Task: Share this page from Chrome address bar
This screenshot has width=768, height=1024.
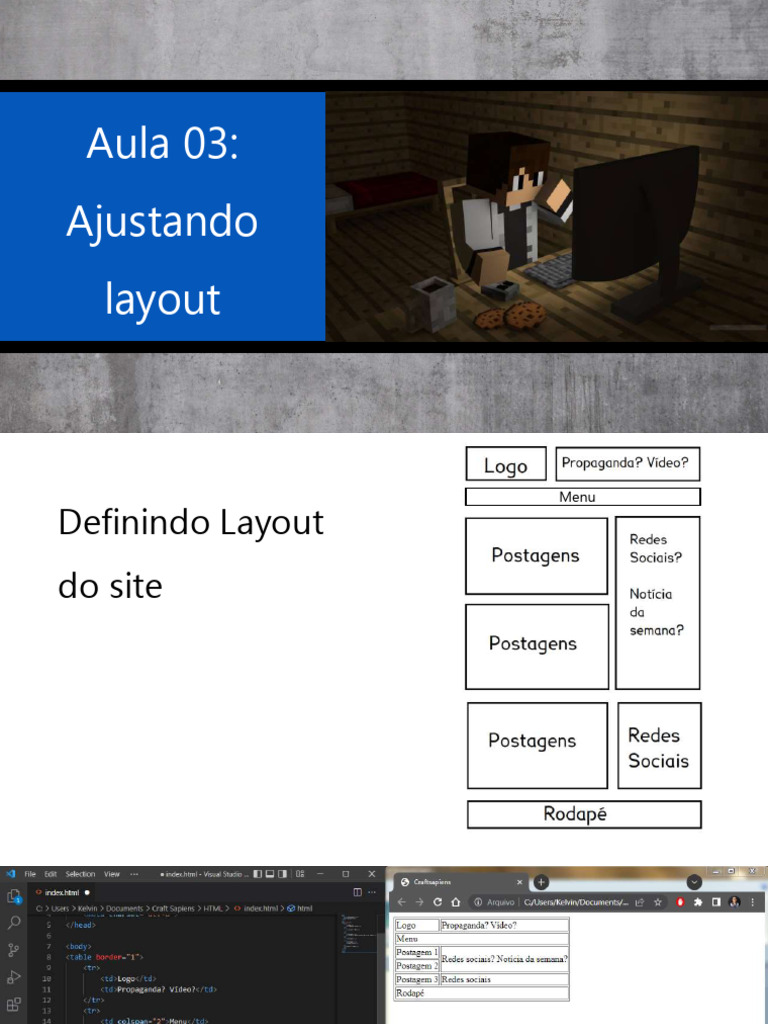Action: coord(640,902)
